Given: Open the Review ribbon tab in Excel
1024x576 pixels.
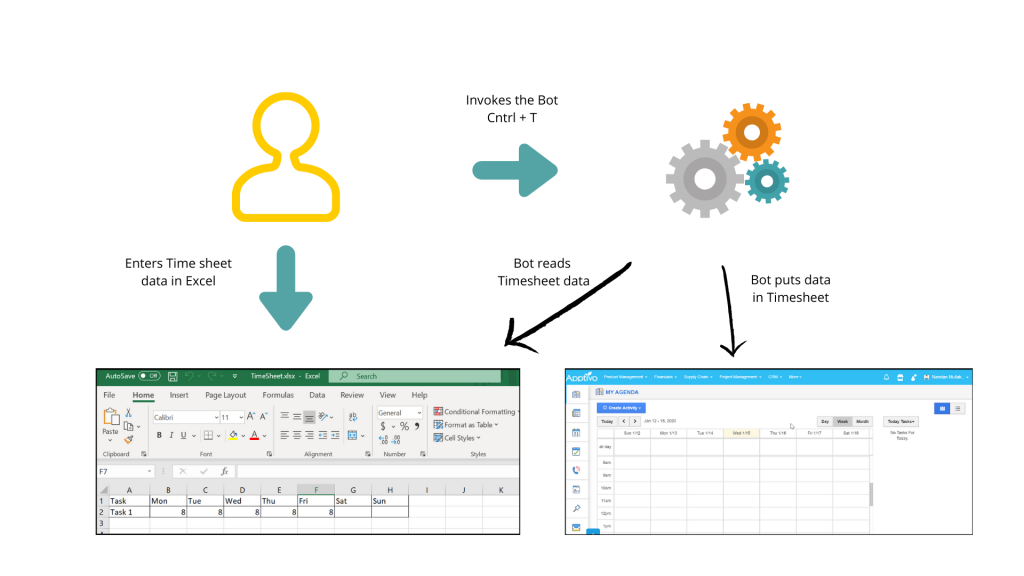Looking at the screenshot, I should pos(352,395).
